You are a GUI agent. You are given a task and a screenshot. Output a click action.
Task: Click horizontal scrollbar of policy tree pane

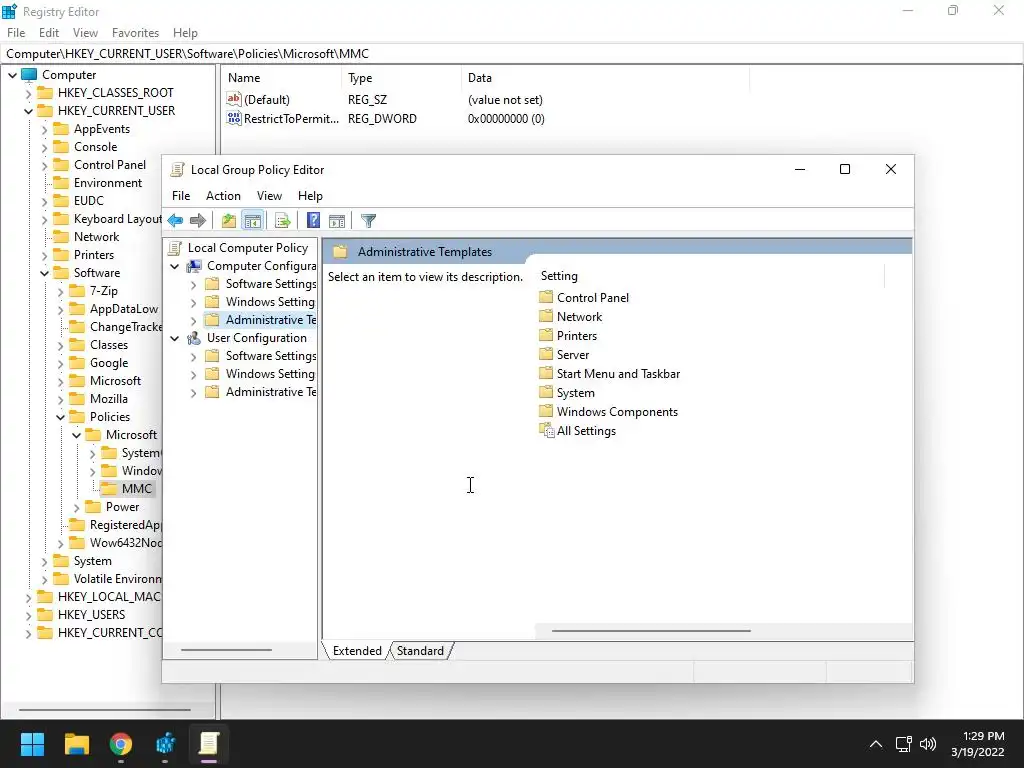point(226,650)
